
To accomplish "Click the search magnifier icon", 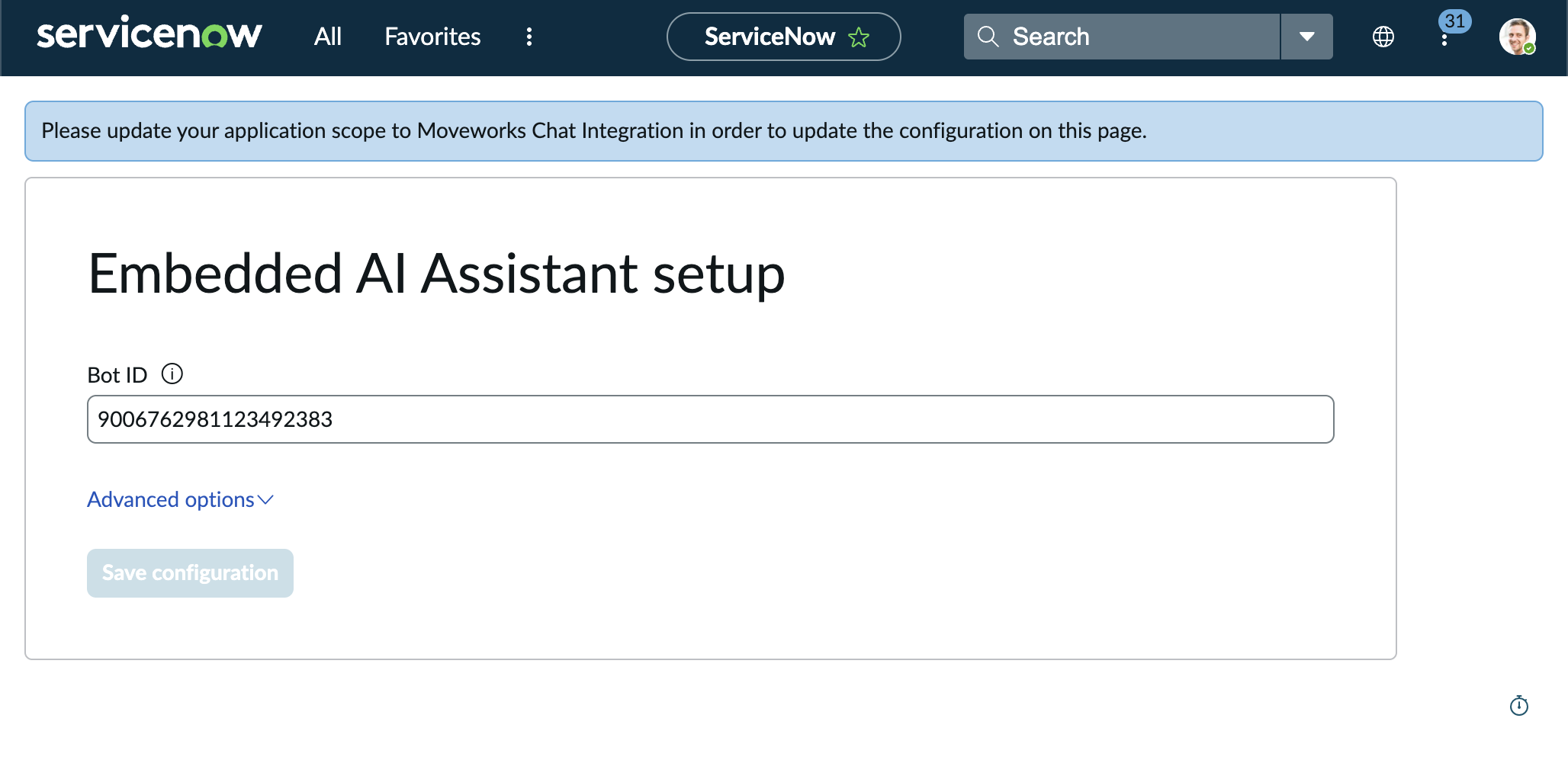I will pyautogui.click(x=988, y=37).
